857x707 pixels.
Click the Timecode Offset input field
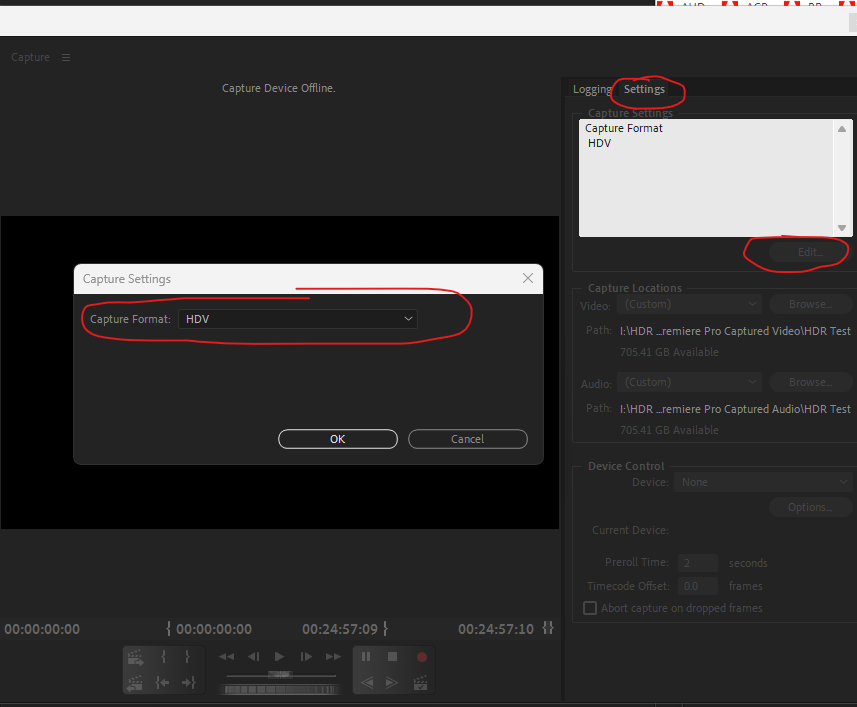pyautogui.click(x=697, y=586)
